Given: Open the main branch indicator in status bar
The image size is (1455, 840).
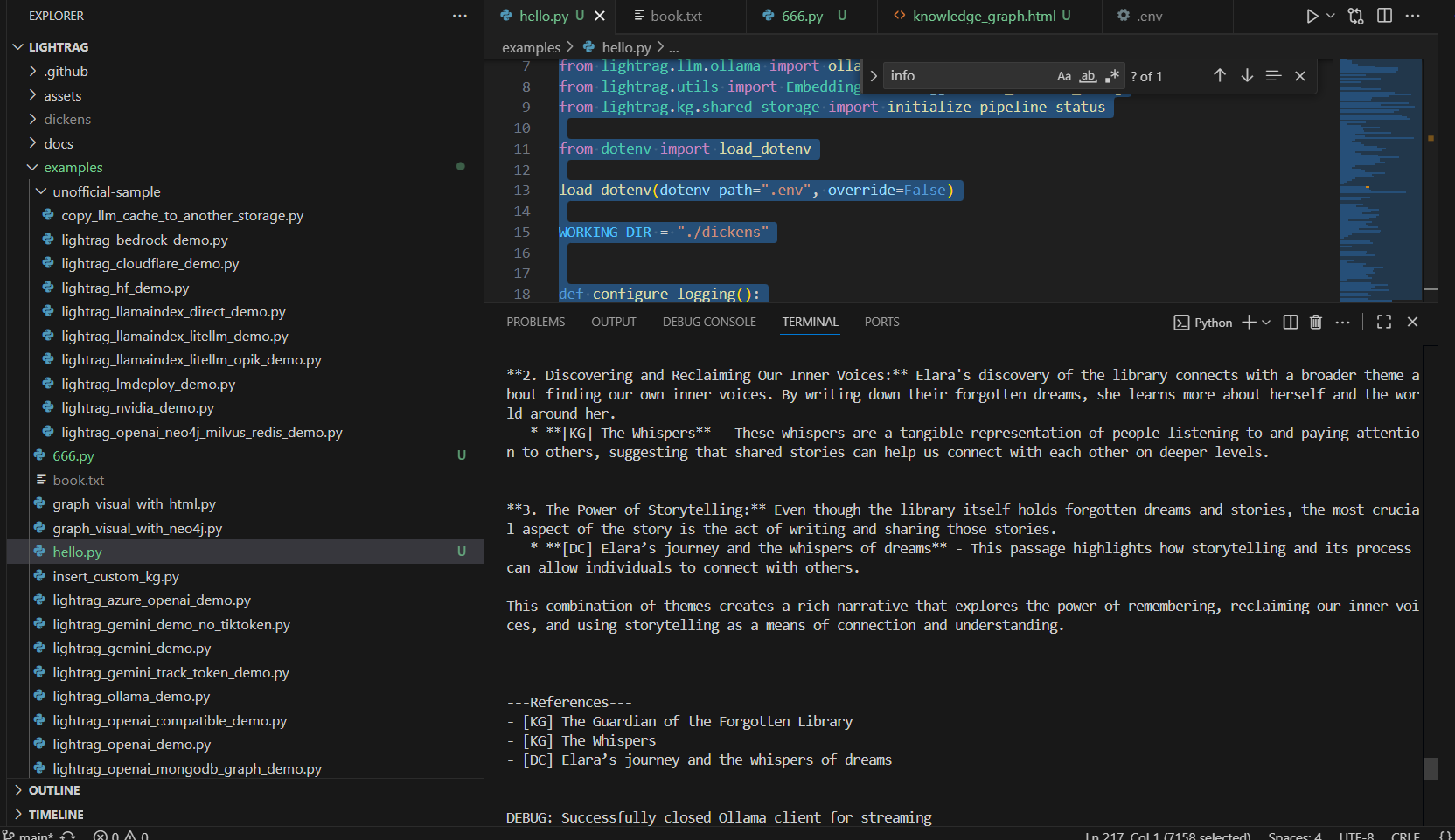Looking at the screenshot, I should 28,835.
